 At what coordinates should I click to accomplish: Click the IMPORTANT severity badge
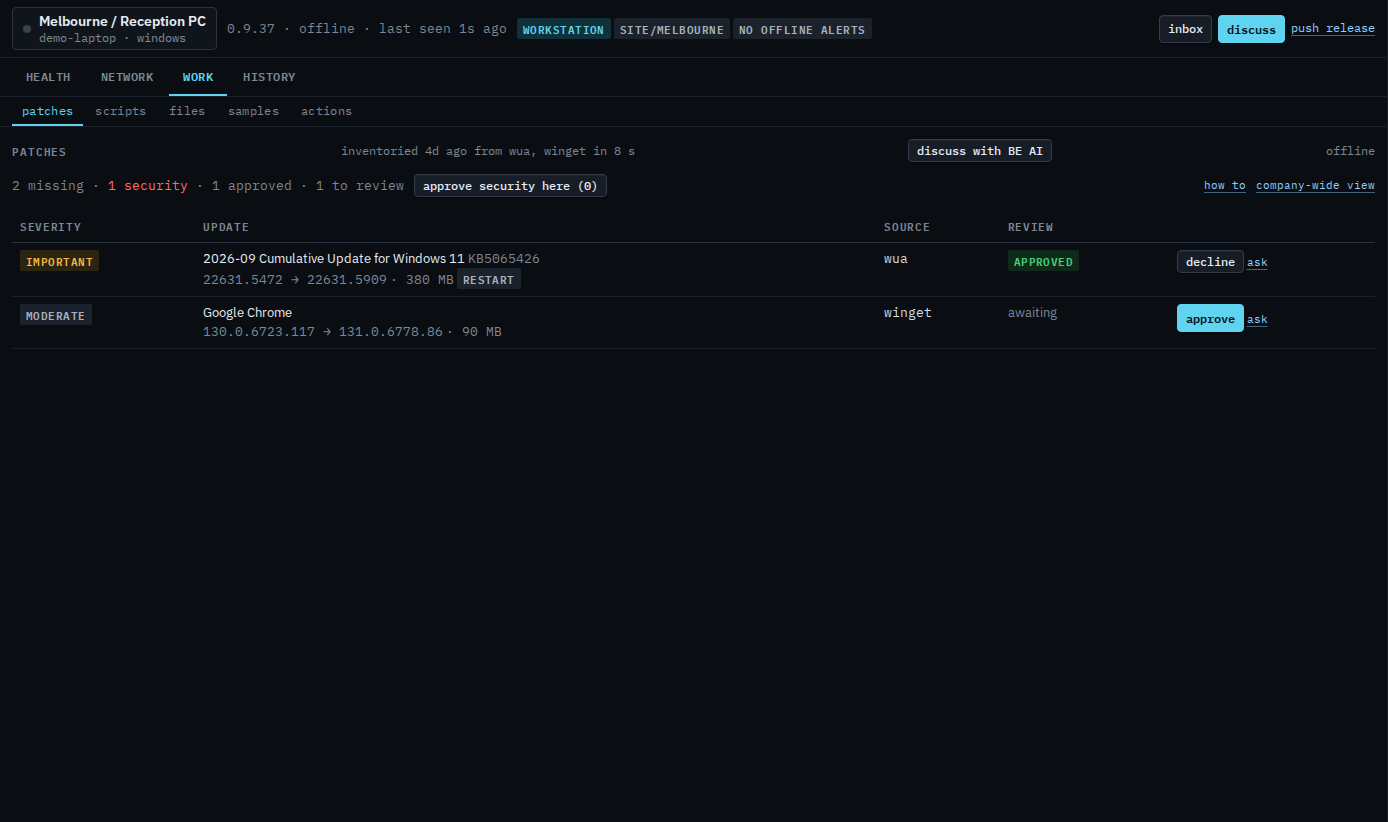[x=60, y=262]
